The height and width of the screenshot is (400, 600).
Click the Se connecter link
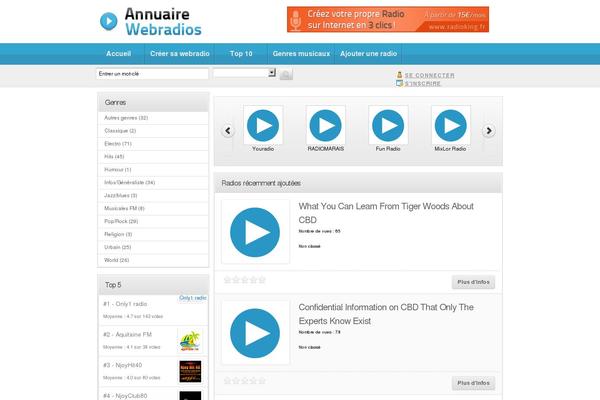tap(430, 75)
